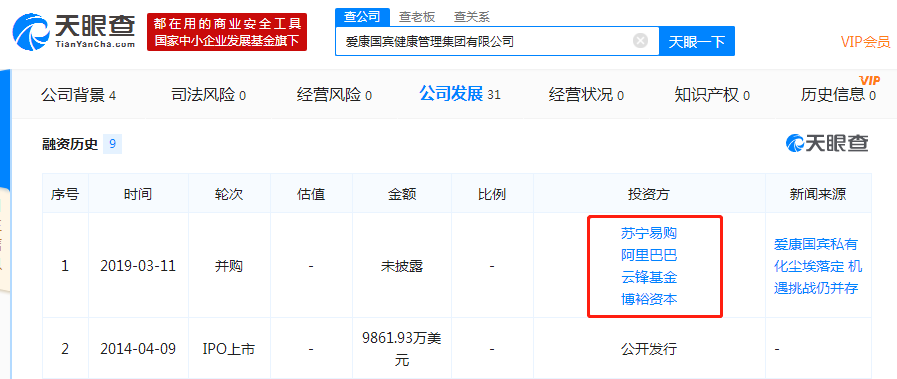Clear the search box with the X icon
Screen dimensions: 897x379
tap(641, 41)
